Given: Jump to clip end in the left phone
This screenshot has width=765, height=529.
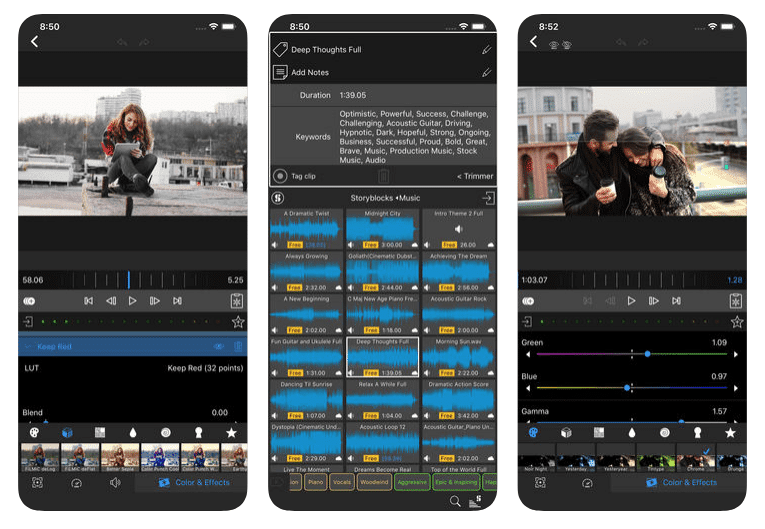Looking at the screenshot, I should (177, 301).
